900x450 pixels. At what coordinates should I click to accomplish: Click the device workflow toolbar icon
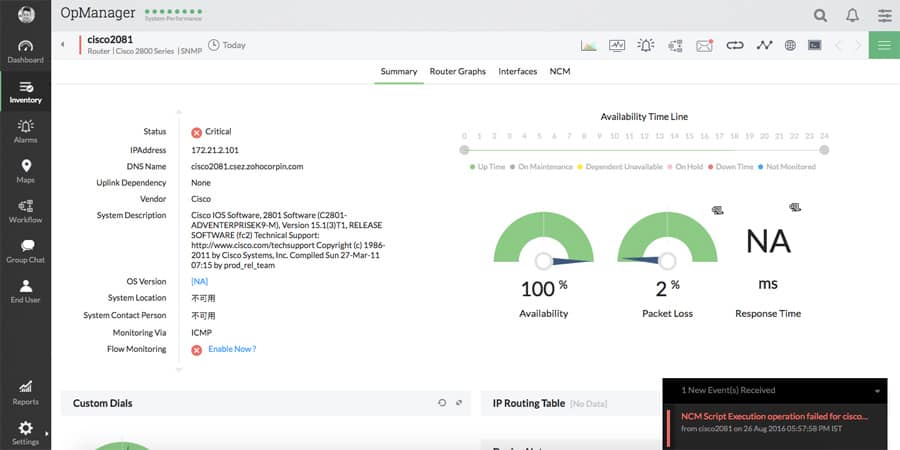(x=675, y=45)
